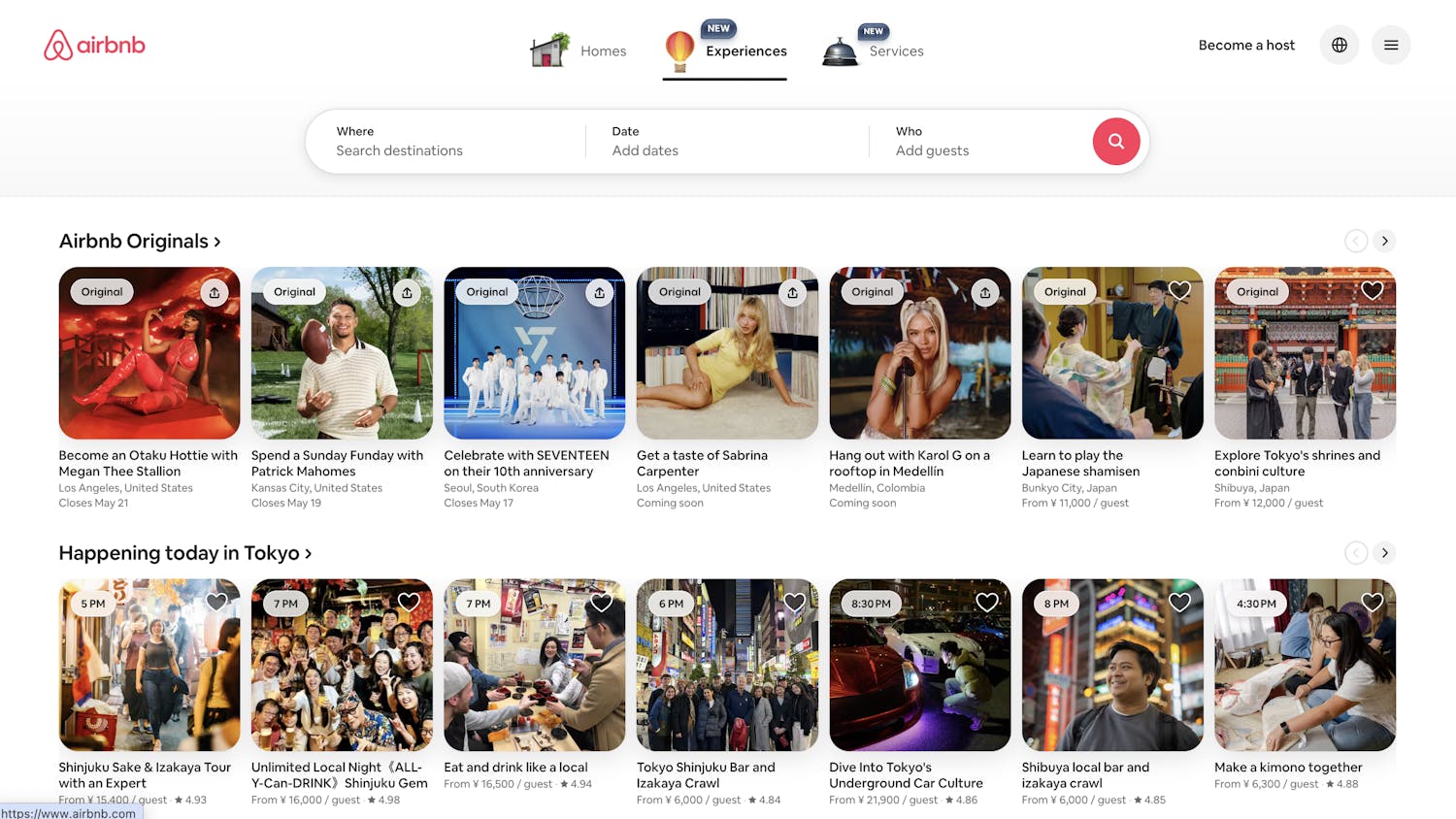
Task: Share the Karol G rooftop experience
Action: [x=985, y=292]
